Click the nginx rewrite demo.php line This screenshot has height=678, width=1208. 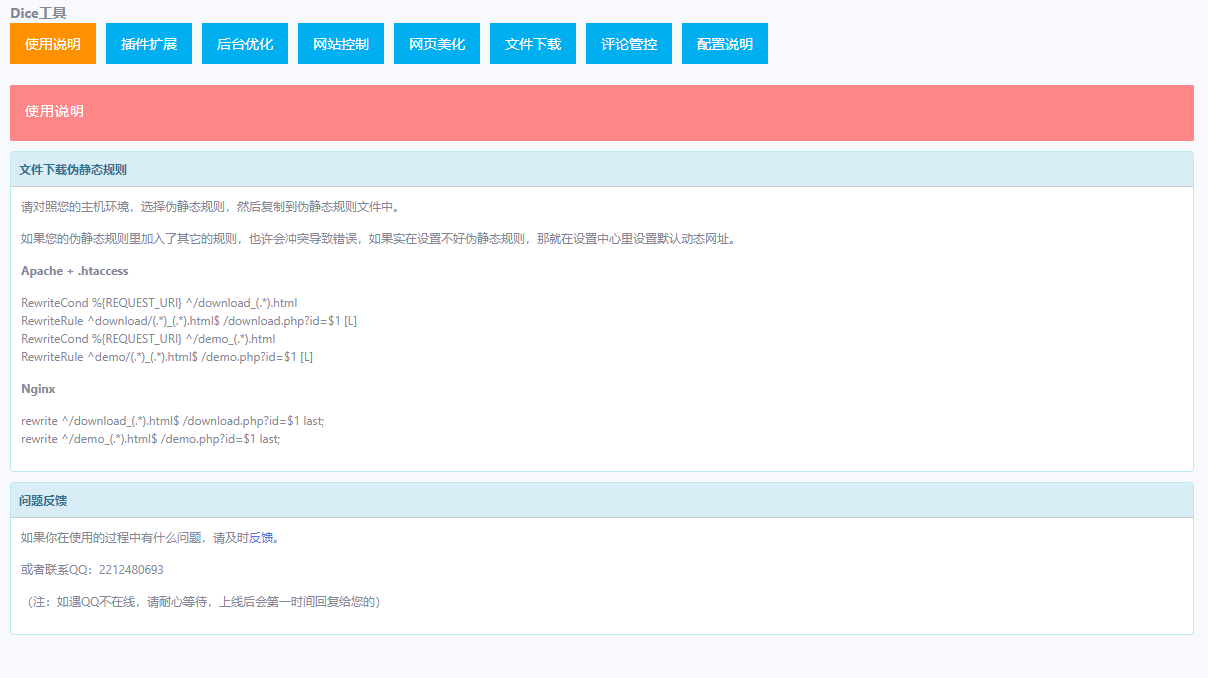151,439
